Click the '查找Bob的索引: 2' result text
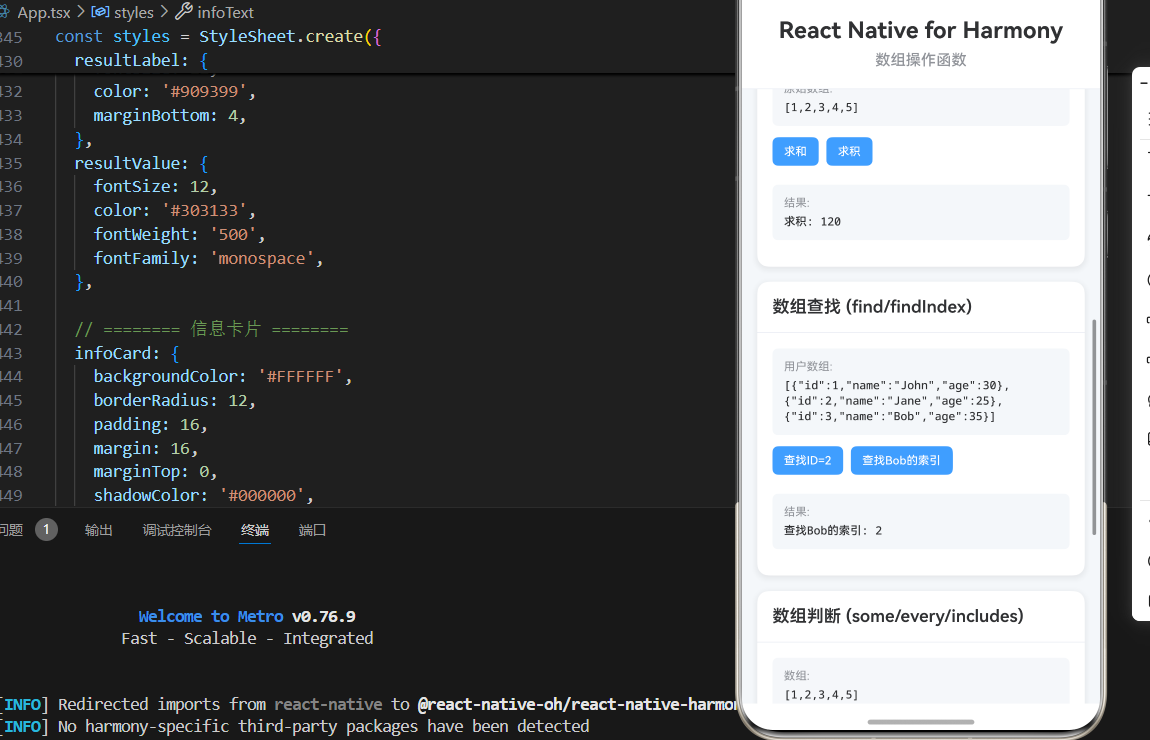The image size is (1150, 740). tap(833, 530)
